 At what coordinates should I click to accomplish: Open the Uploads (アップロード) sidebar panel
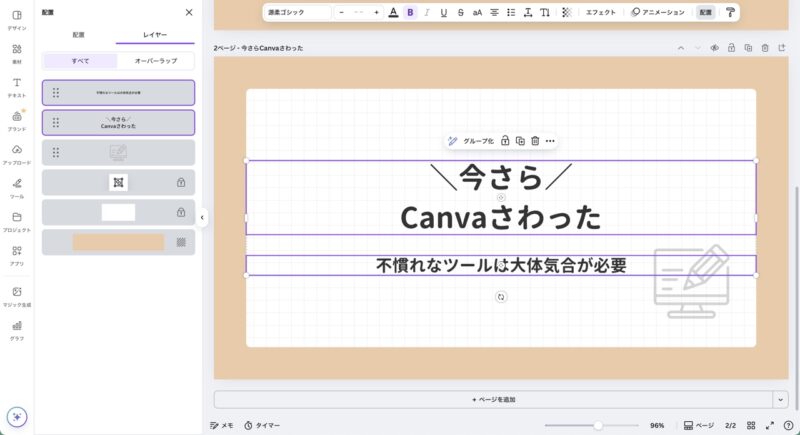tap(17, 155)
